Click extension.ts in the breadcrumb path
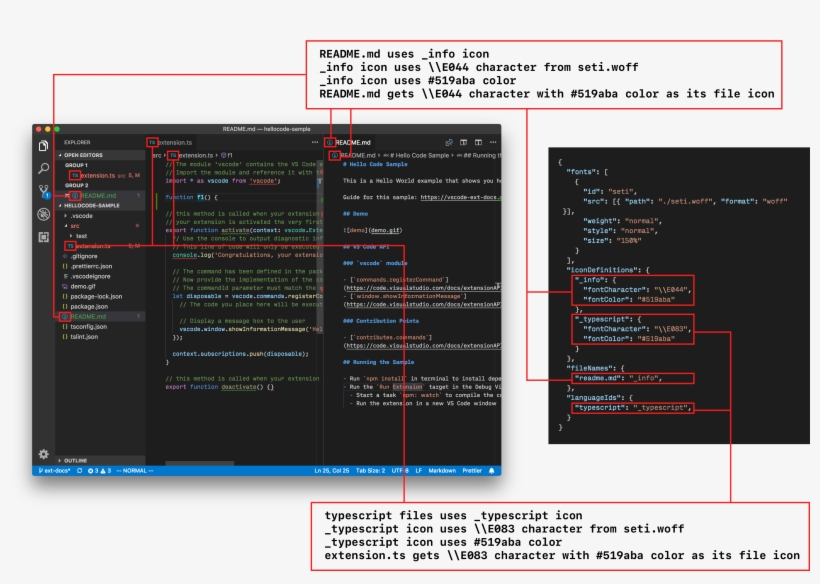This screenshot has height=584, width=820. click(x=196, y=155)
